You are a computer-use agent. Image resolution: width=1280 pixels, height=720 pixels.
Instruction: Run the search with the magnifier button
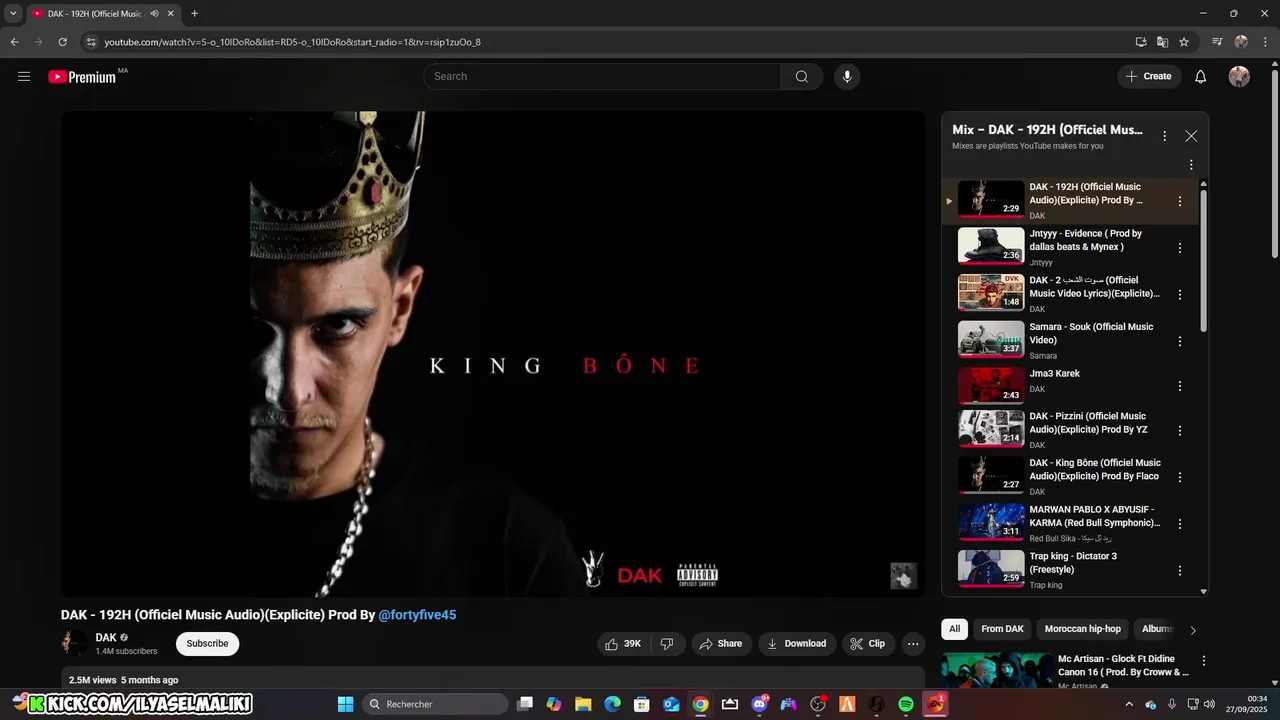point(802,76)
